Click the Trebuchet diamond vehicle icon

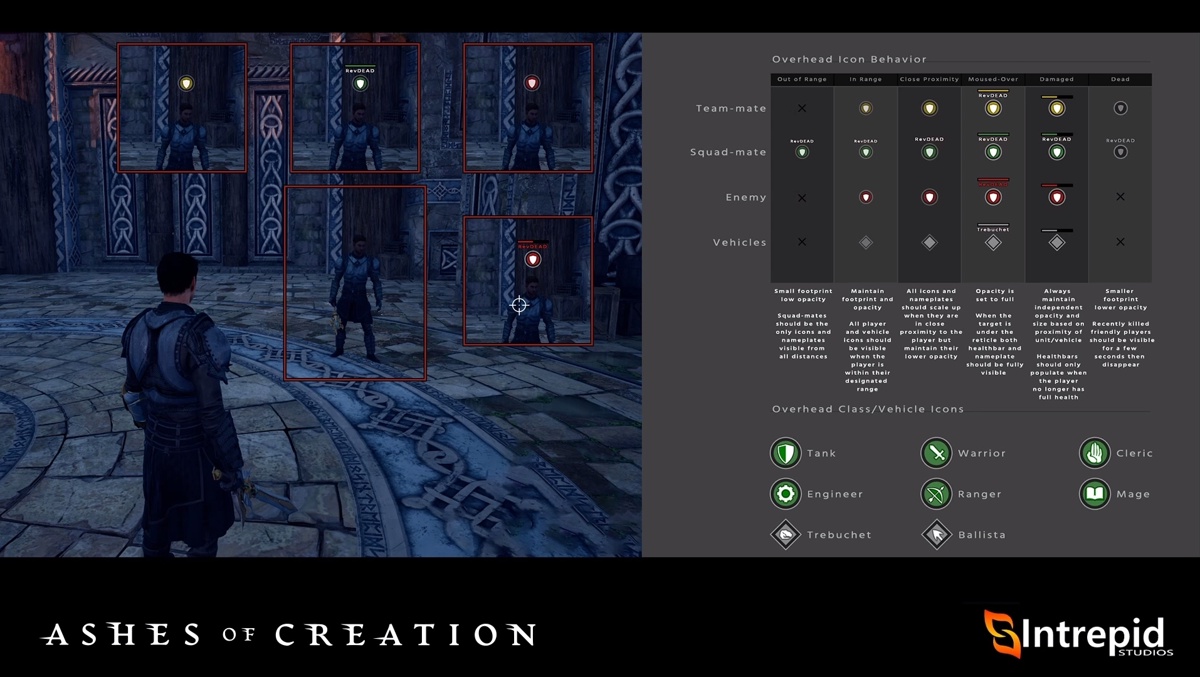pos(786,535)
